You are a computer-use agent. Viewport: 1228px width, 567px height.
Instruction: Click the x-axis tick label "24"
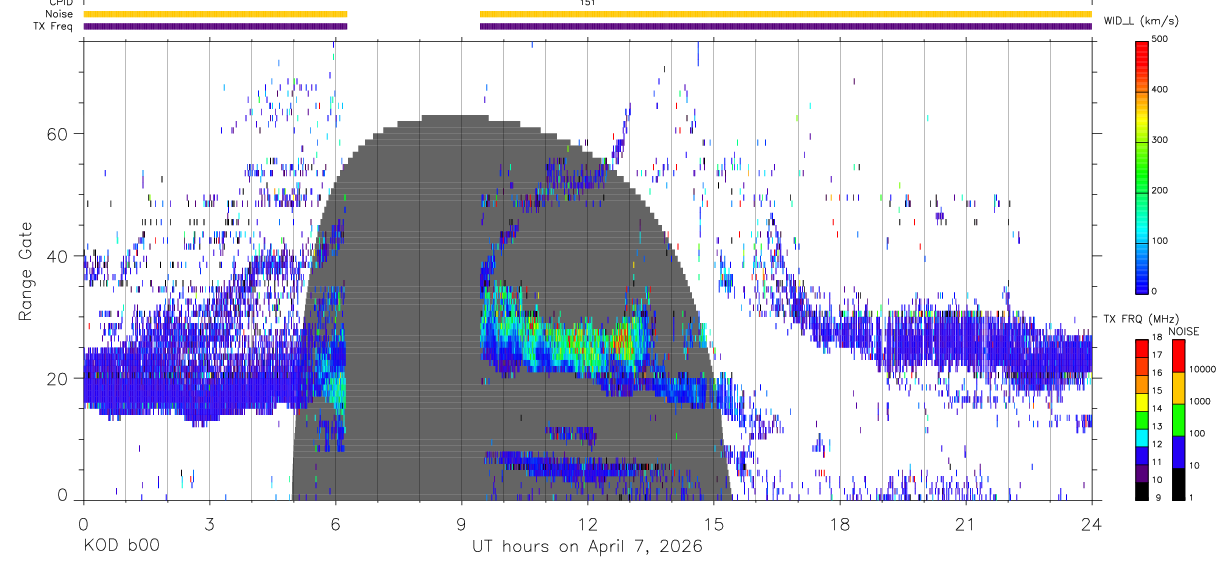(1091, 524)
